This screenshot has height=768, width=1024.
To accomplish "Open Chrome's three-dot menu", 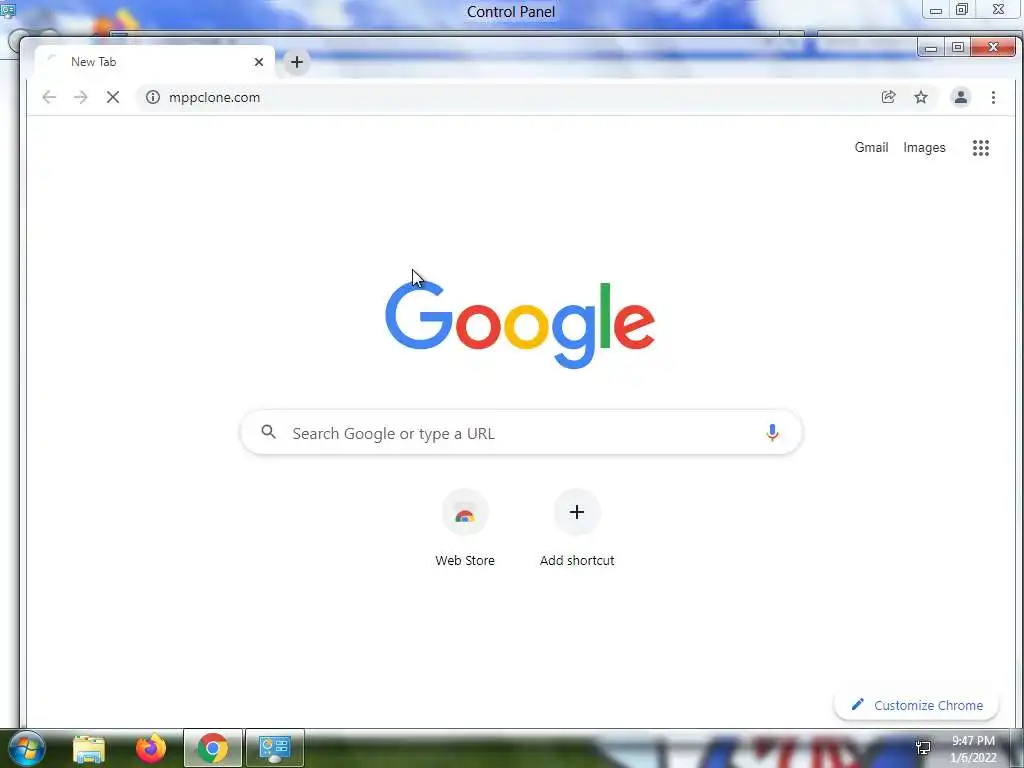I will [x=993, y=97].
